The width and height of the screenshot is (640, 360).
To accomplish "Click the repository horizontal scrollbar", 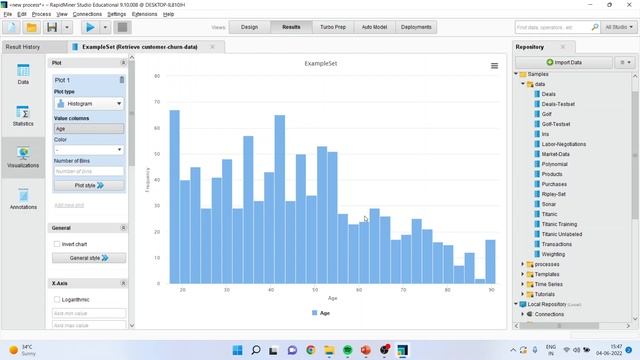I will (x=559, y=325).
